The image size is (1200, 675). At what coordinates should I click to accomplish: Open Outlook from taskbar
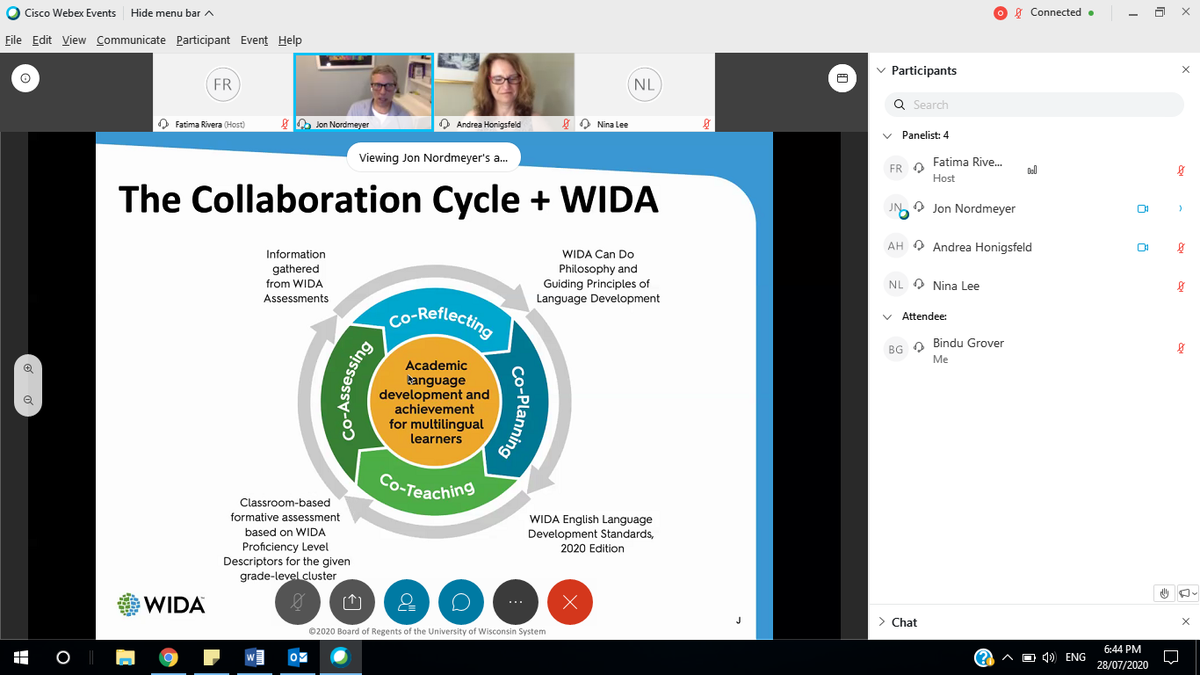[x=297, y=657]
